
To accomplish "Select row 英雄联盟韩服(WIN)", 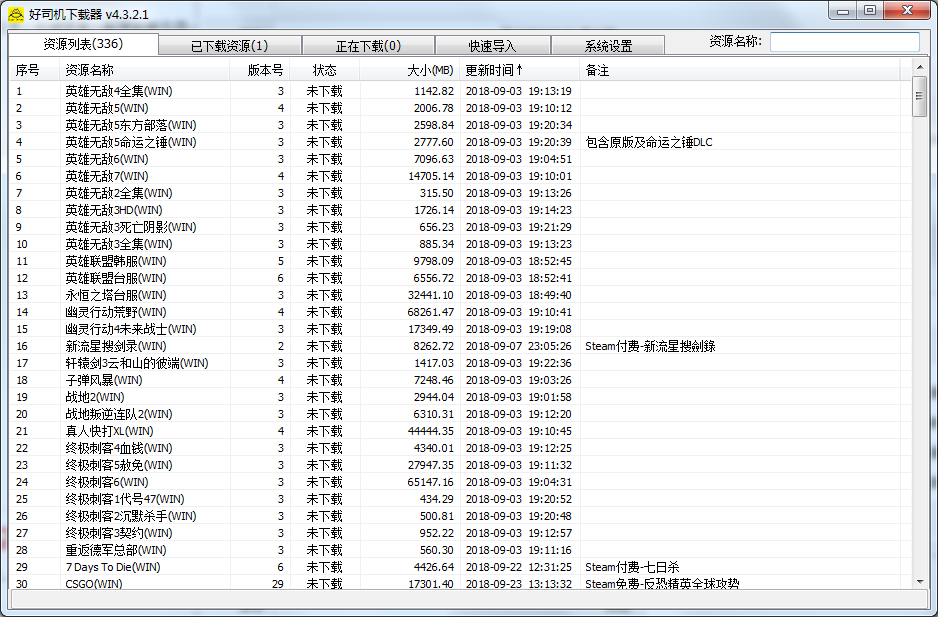I will (460, 261).
